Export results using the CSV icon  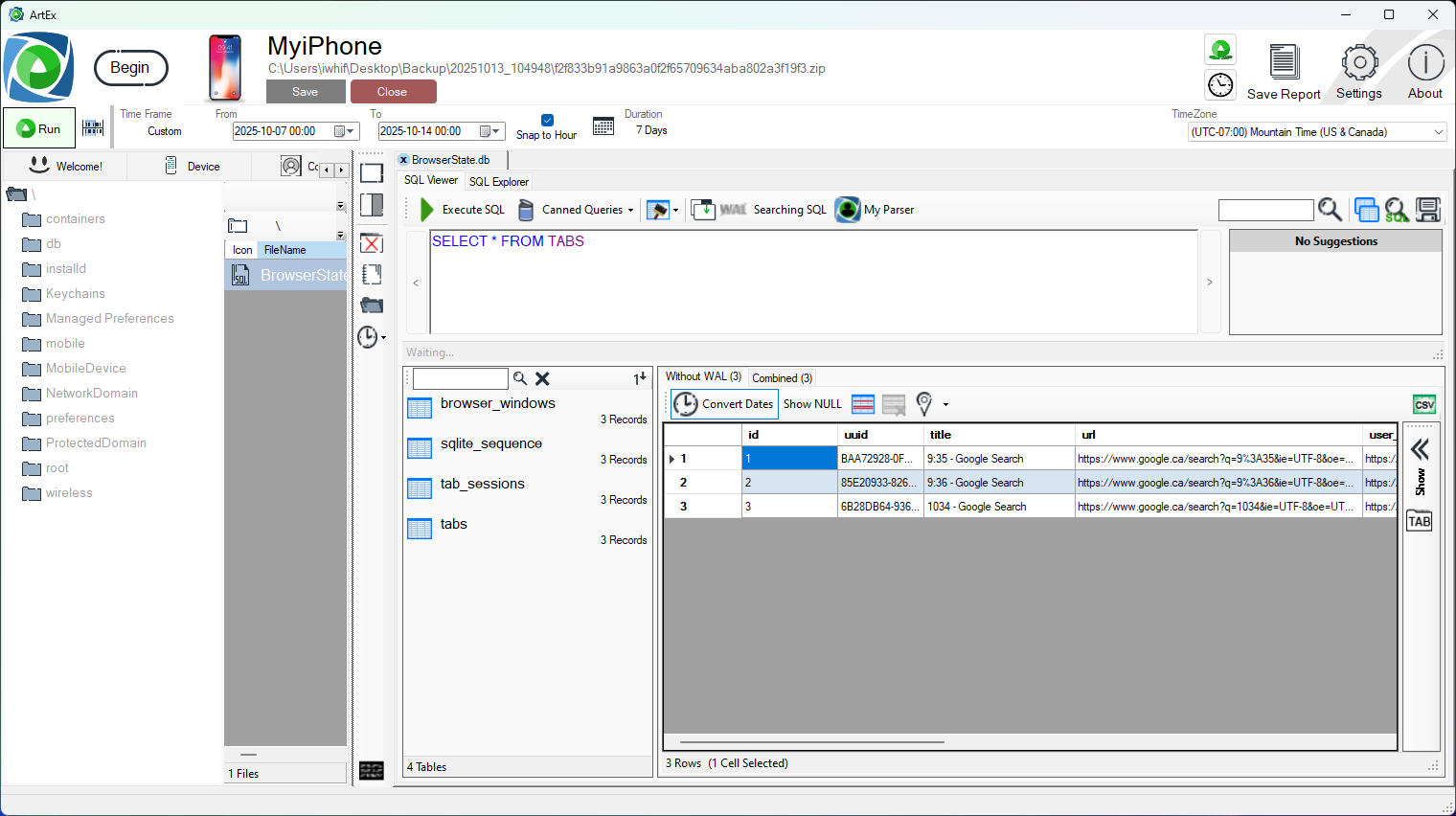[1424, 404]
